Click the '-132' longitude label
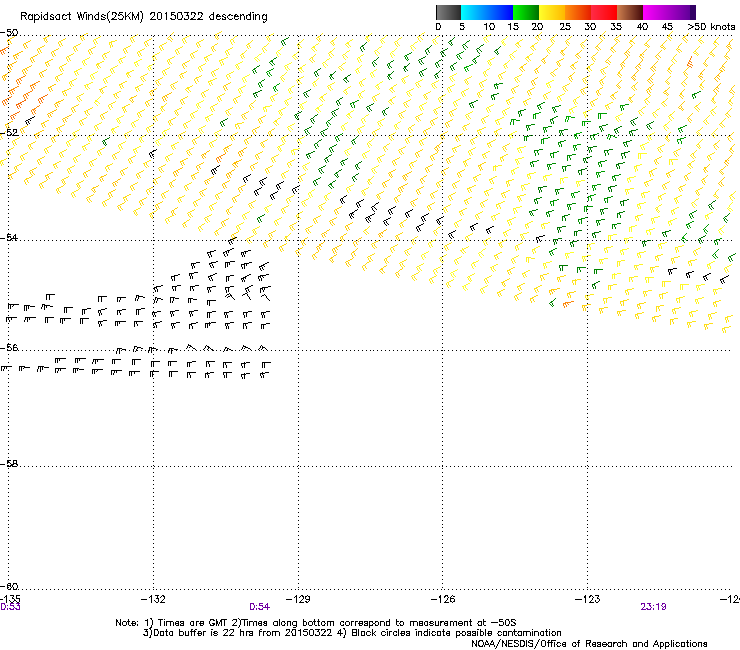The width and height of the screenshot is (740, 650). tap(153, 599)
